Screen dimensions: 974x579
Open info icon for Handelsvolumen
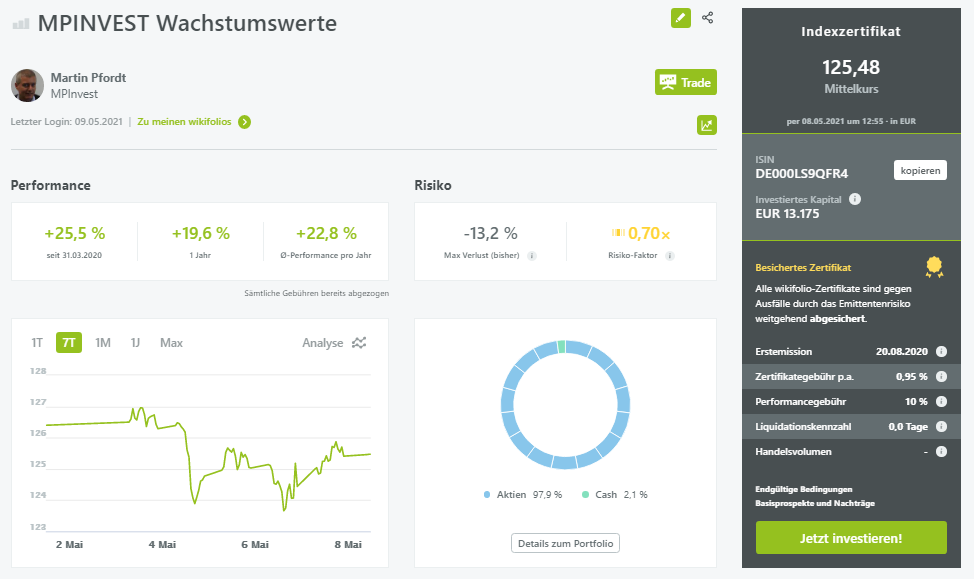941,452
